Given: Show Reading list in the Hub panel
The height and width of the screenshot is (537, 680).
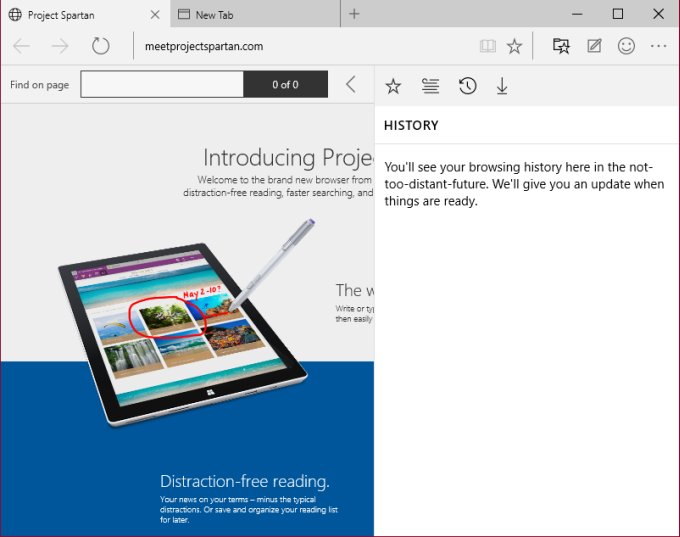Looking at the screenshot, I should click(430, 86).
